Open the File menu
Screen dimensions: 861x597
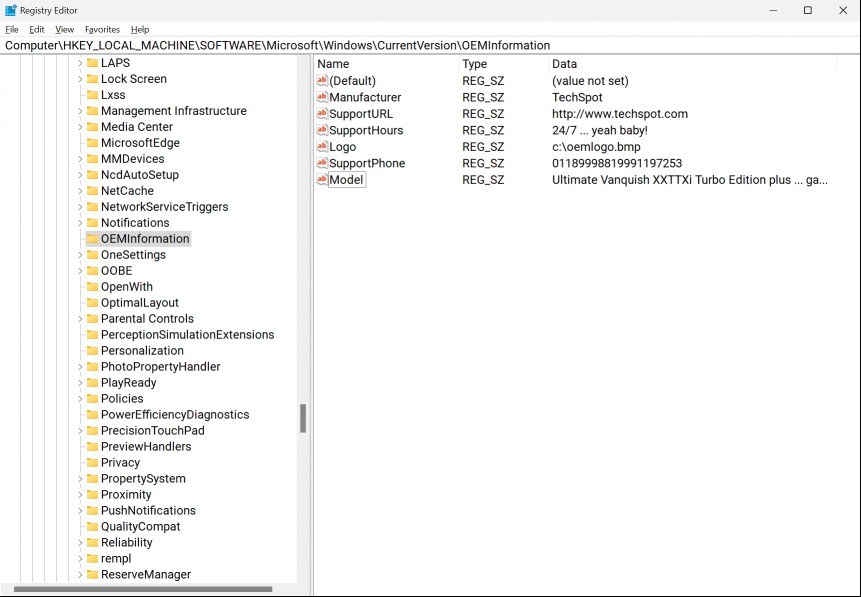click(12, 30)
